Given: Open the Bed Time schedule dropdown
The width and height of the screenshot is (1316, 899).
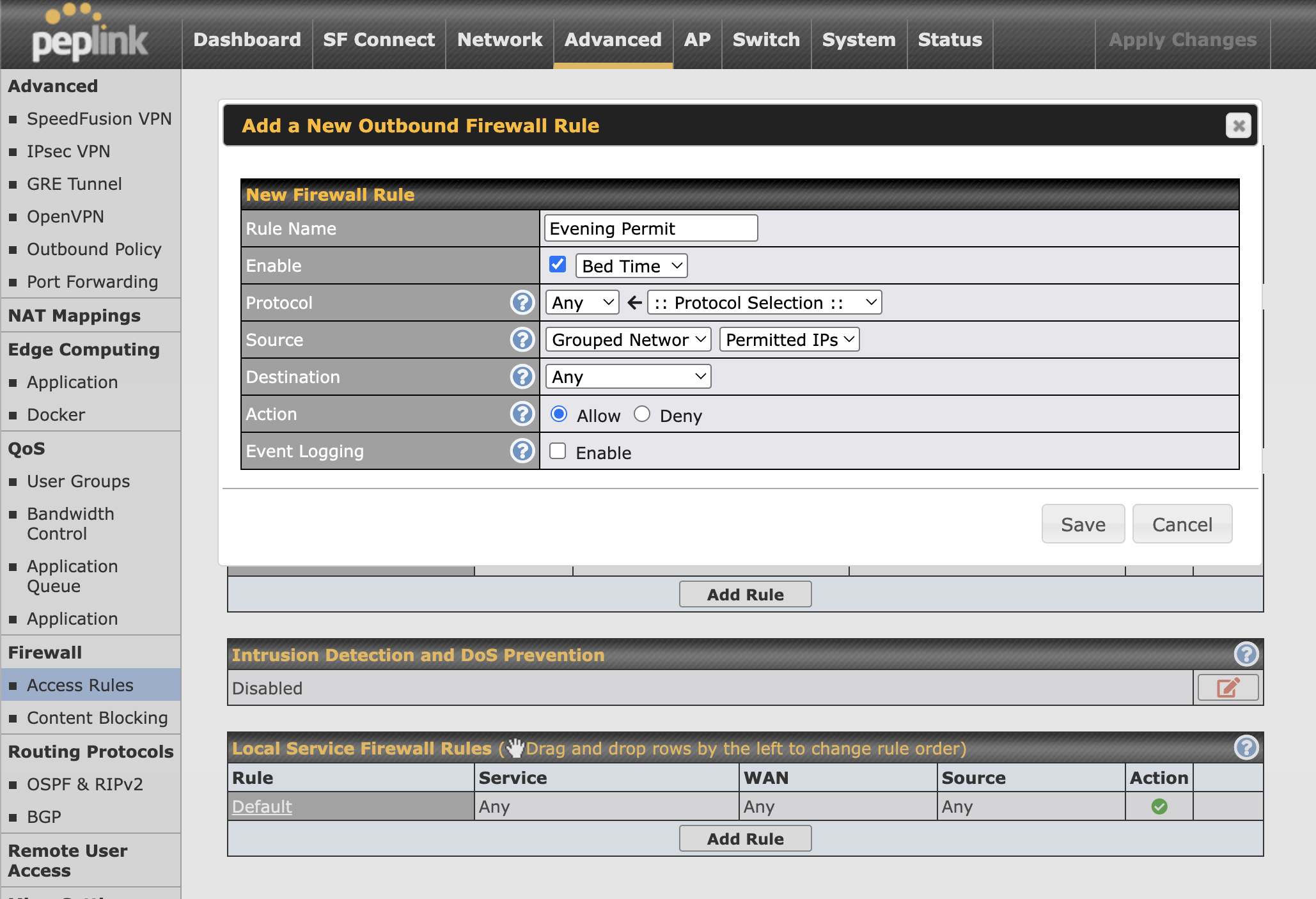Looking at the screenshot, I should click(x=631, y=265).
